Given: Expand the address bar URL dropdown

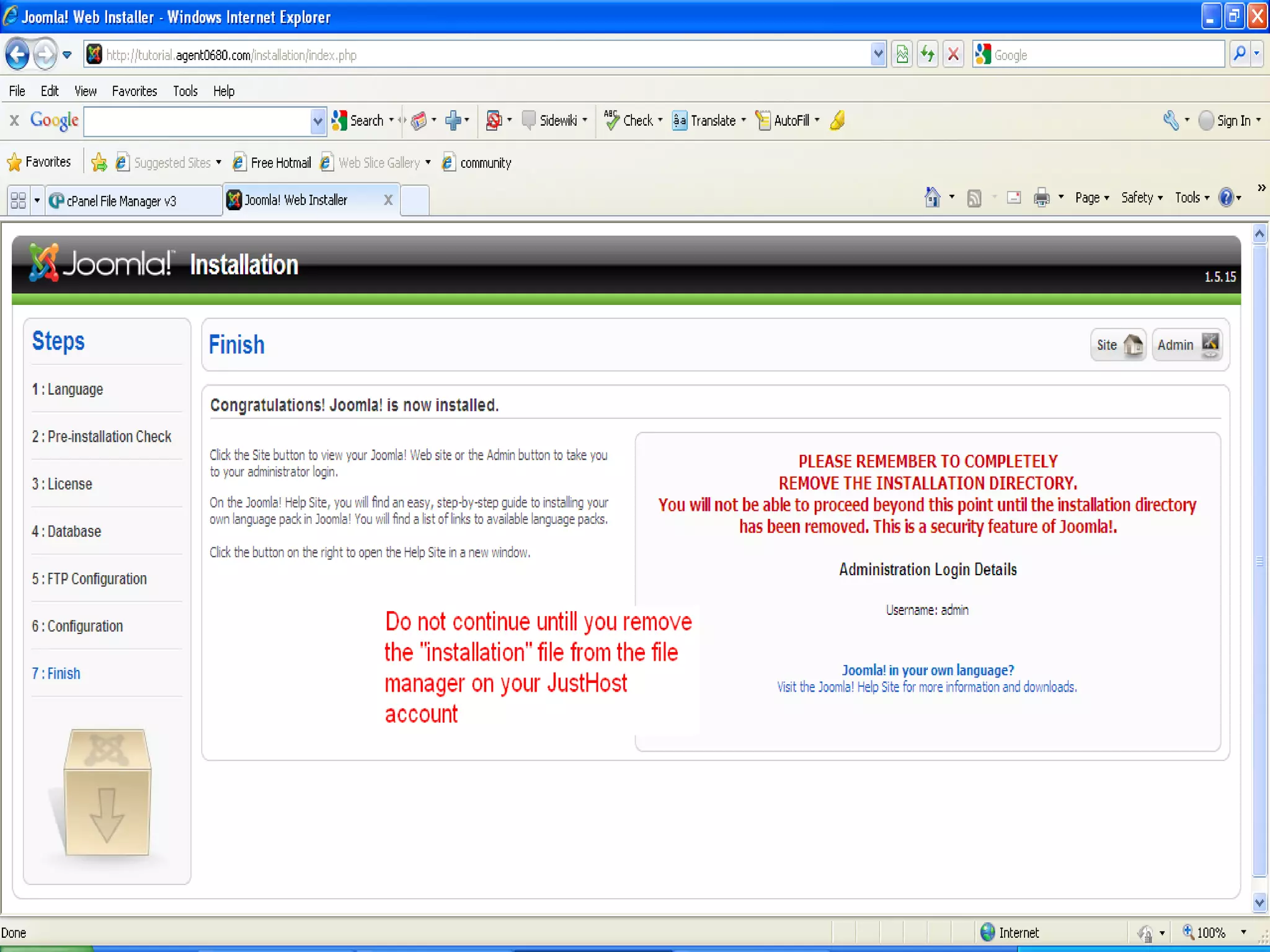Looking at the screenshot, I should click(x=877, y=55).
